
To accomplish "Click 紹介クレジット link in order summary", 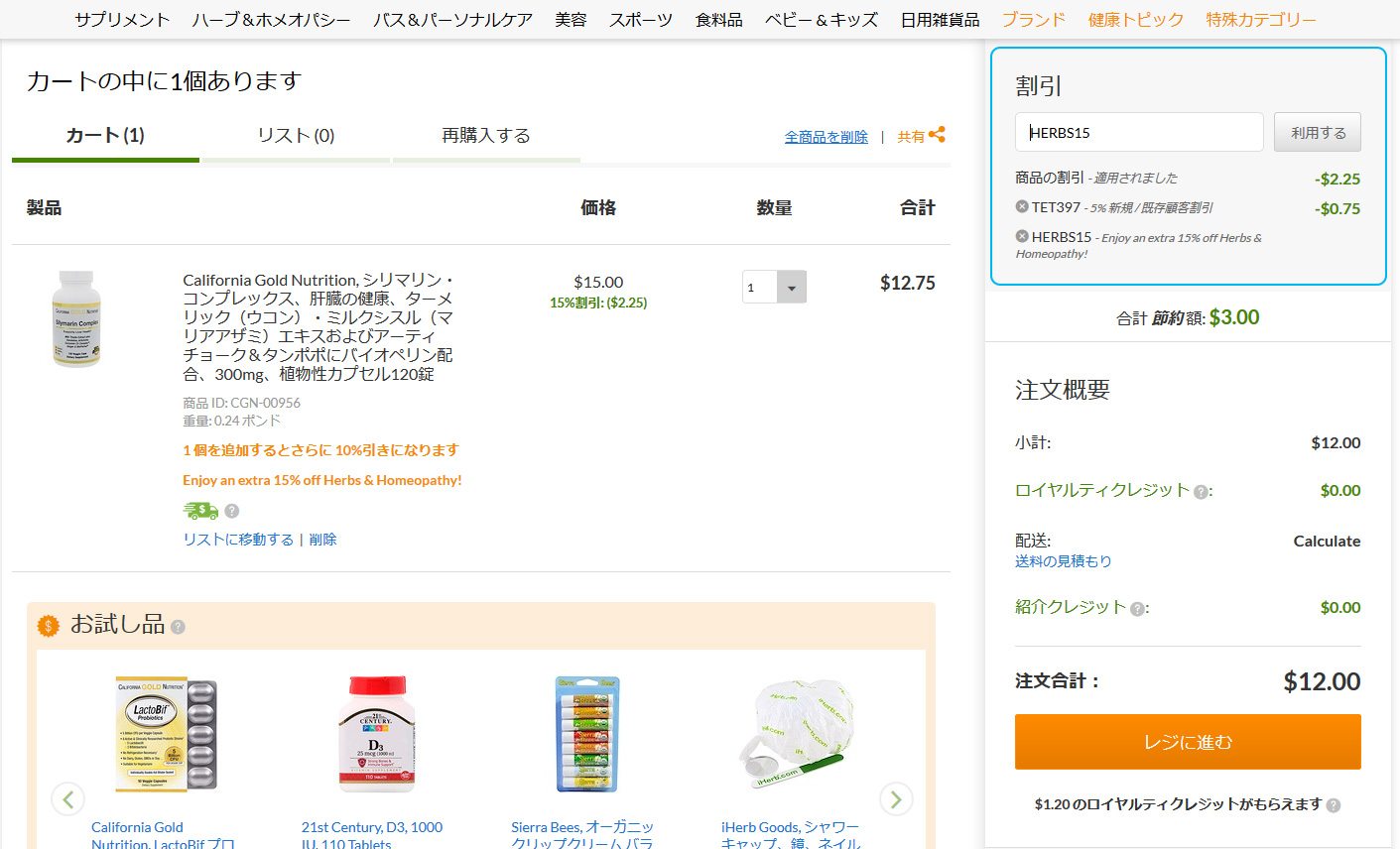I will coord(1071,607).
